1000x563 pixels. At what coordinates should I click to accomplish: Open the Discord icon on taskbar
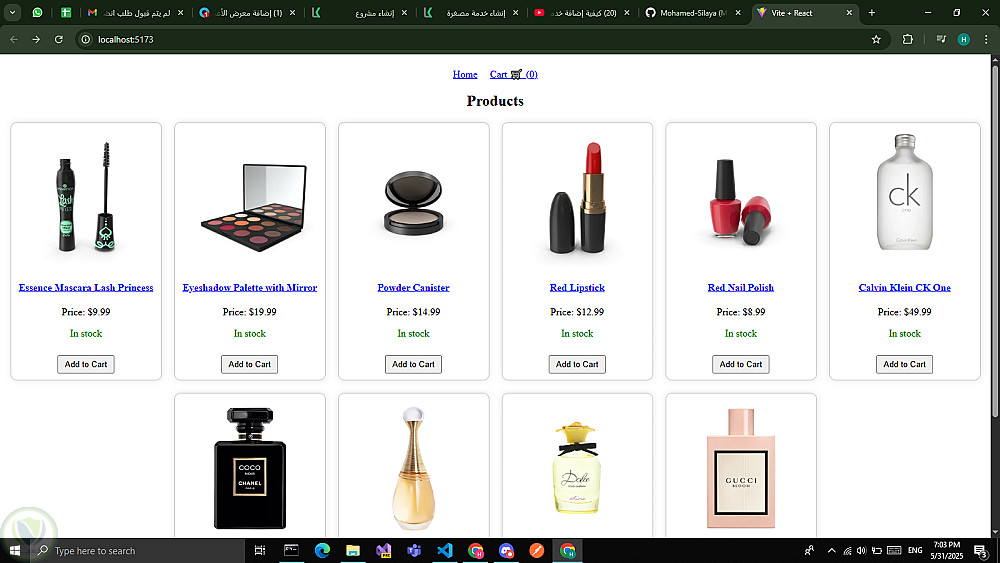(506, 550)
